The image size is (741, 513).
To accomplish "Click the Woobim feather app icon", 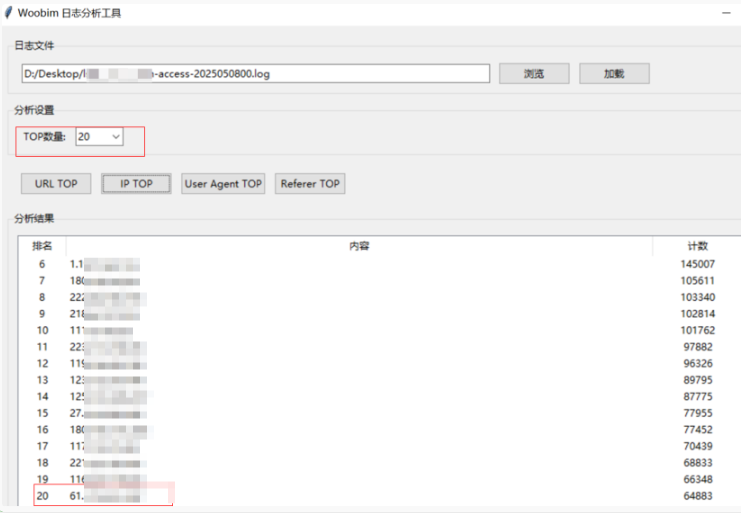I will (x=8, y=13).
